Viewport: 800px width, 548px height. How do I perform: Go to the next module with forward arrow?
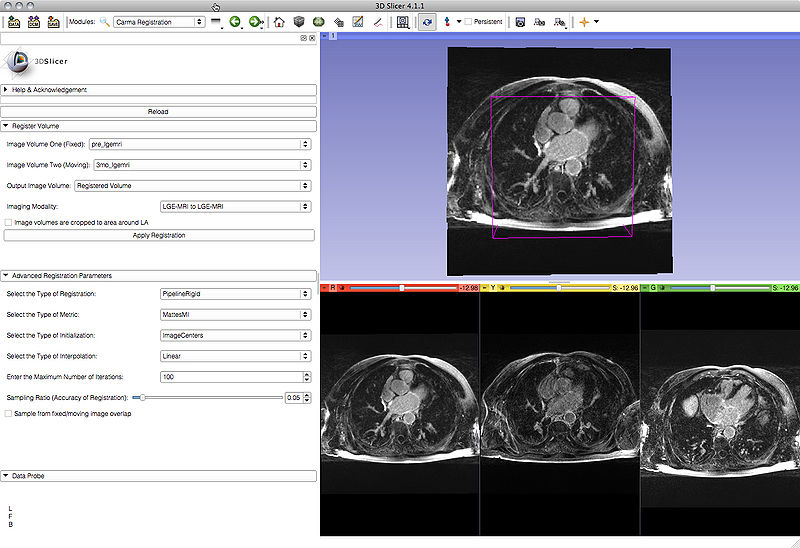(256, 21)
